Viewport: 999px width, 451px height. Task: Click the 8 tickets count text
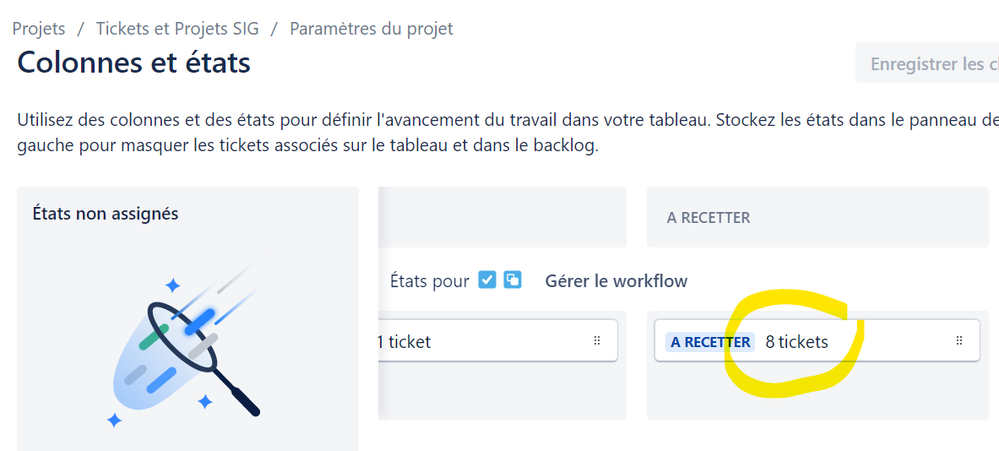click(796, 342)
